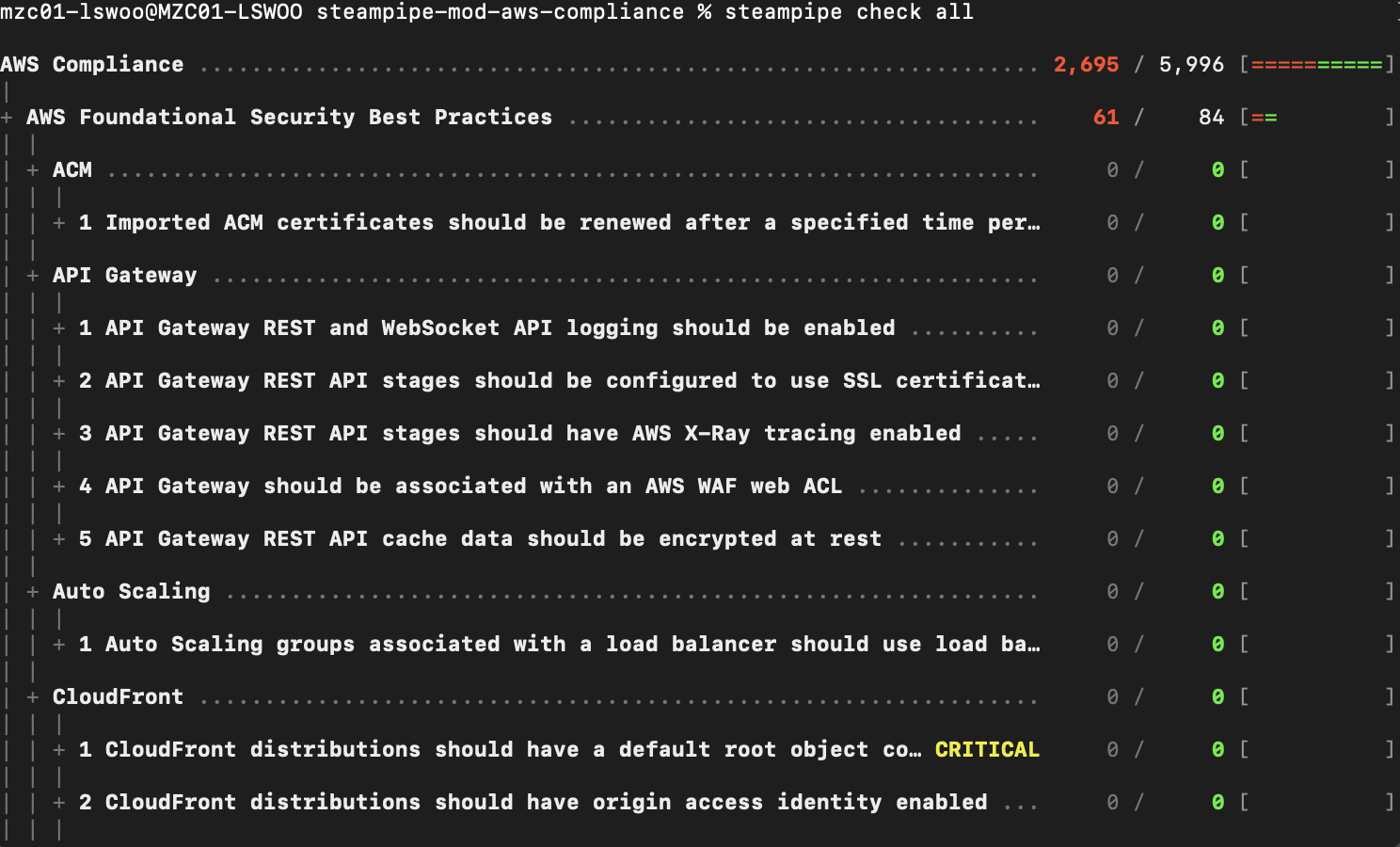Image resolution: width=1400 pixels, height=847 pixels.
Task: Click the green 0 in ACM row
Action: coord(1218,170)
